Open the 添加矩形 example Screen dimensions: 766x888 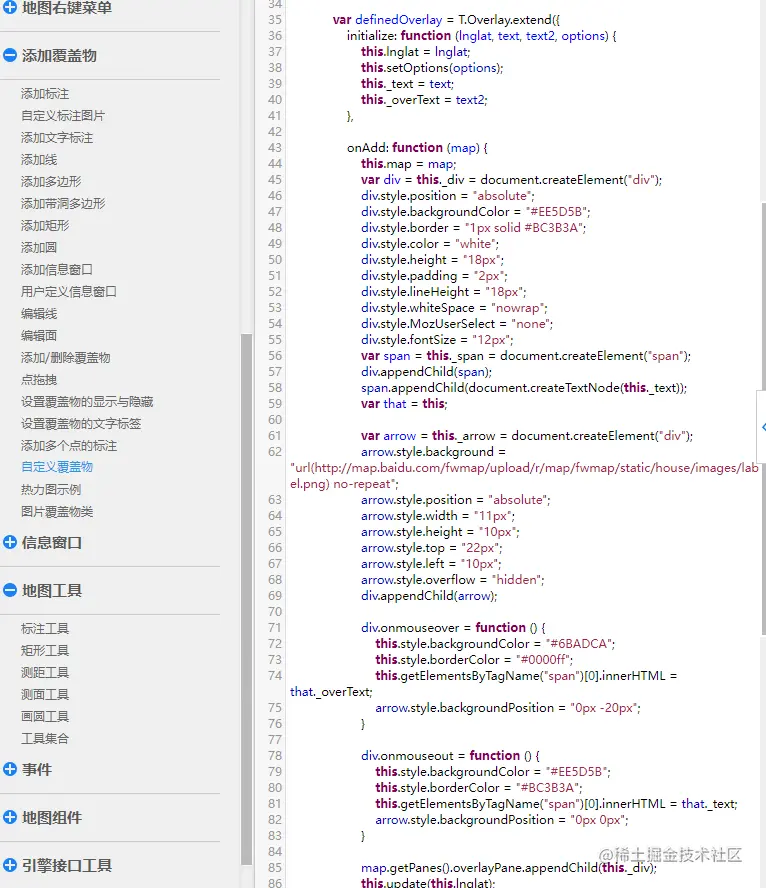coord(45,225)
